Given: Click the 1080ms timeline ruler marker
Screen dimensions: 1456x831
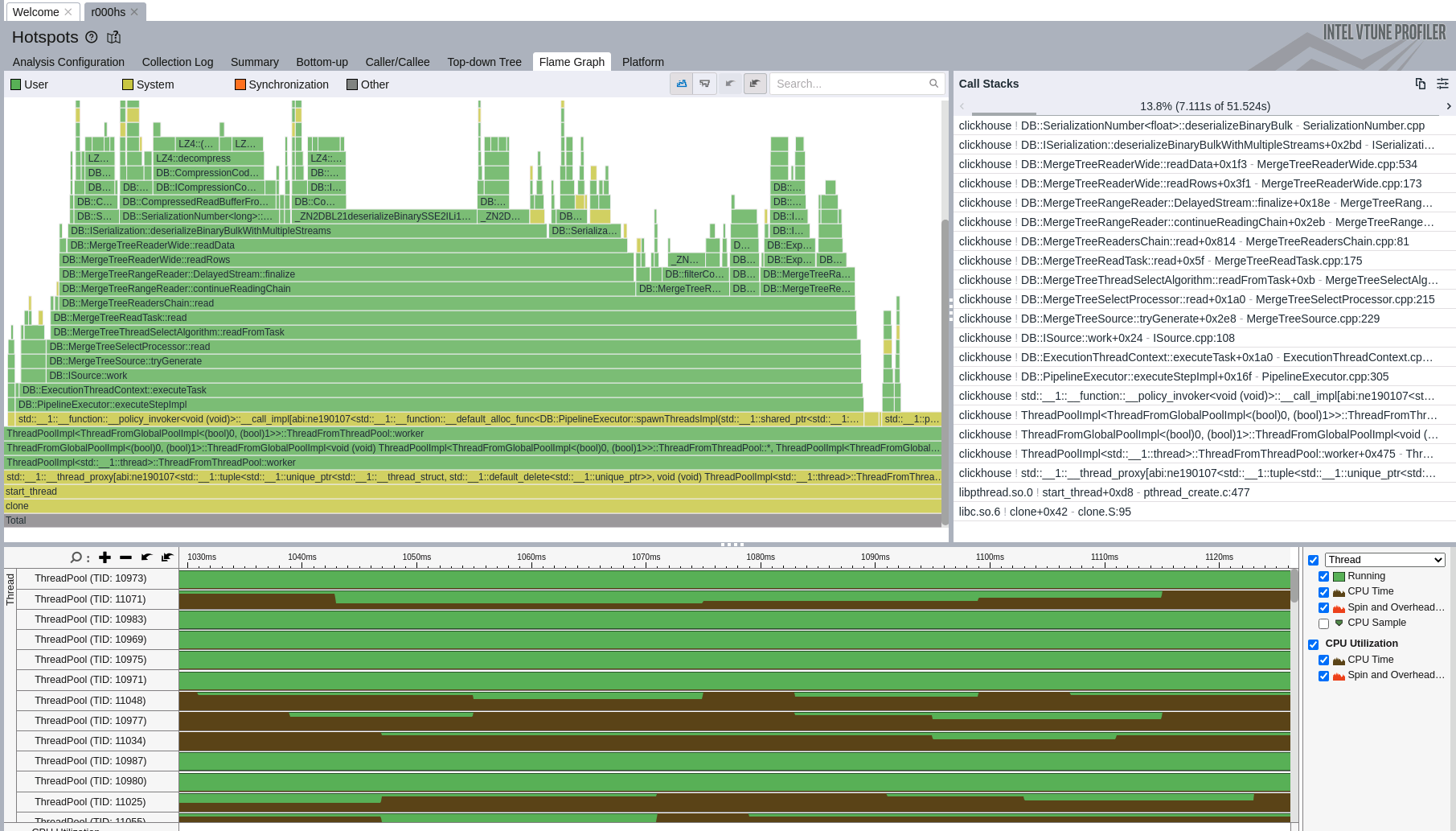Looking at the screenshot, I should tap(760, 557).
